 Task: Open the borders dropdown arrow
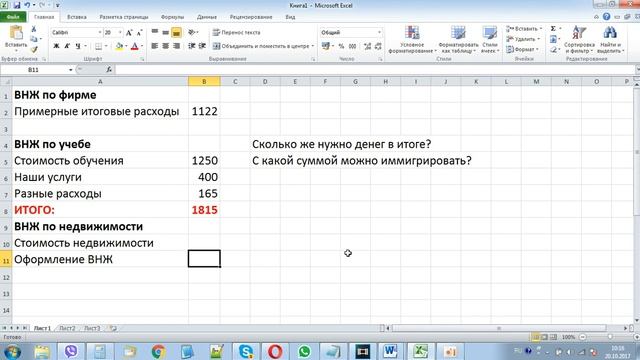pyautogui.click(x=106, y=46)
